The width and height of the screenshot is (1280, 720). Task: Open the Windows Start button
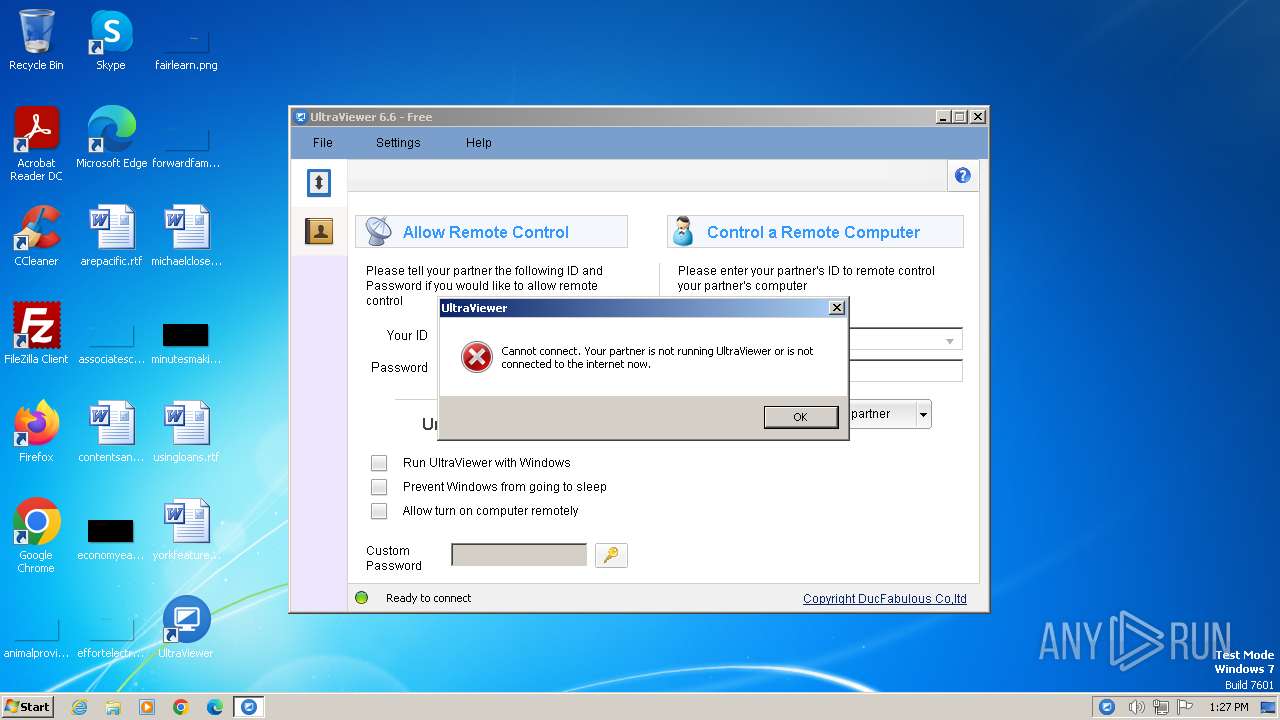27,707
